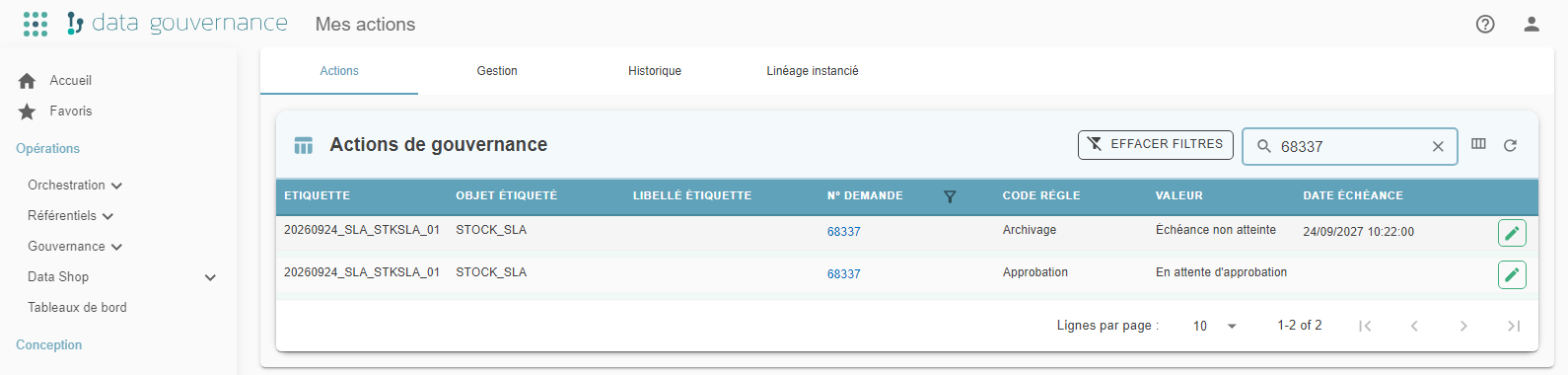Go to last page of results
Image resolution: width=1568 pixels, height=375 pixels.
pos(1514,326)
